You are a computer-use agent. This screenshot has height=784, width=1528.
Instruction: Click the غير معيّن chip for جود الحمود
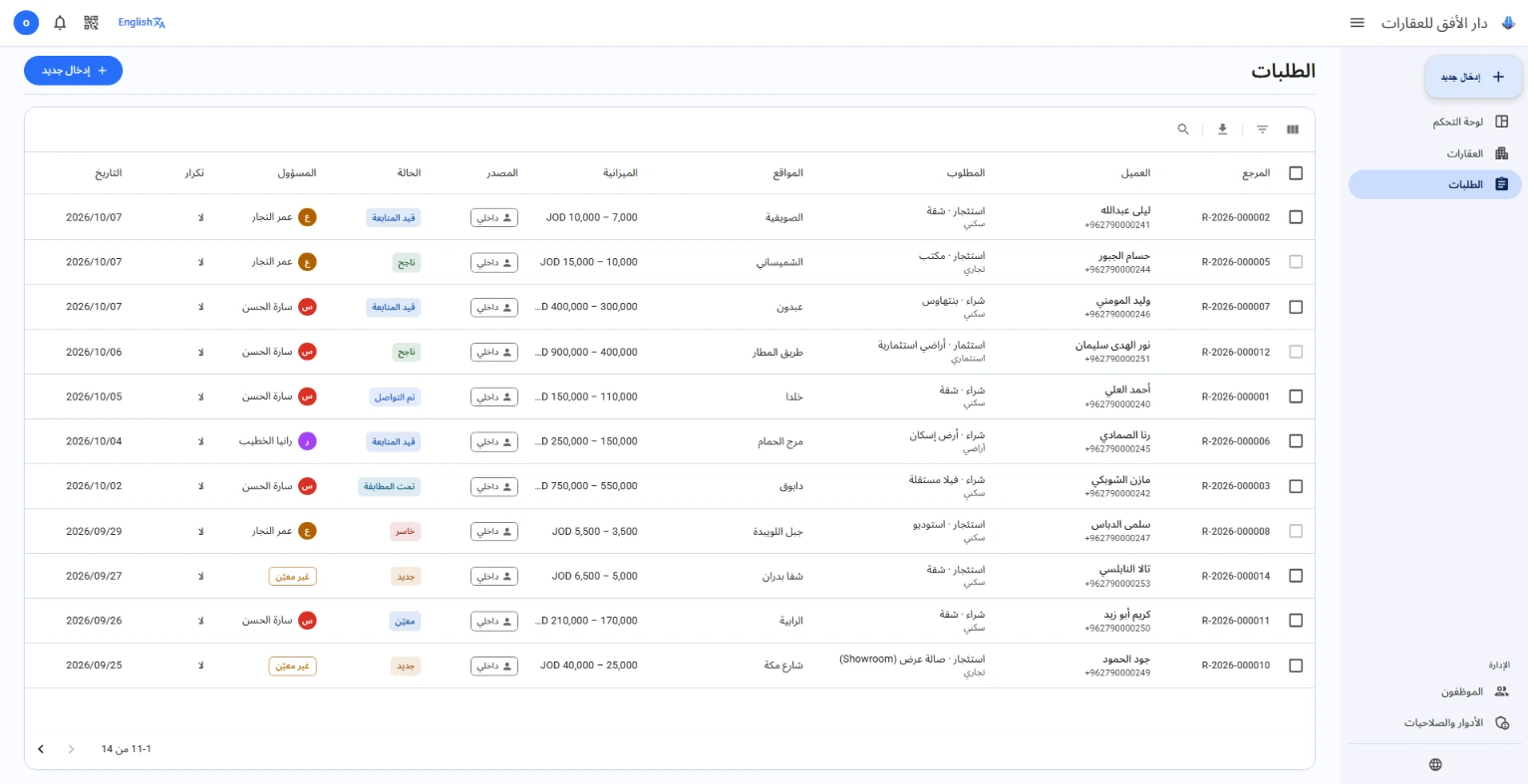(293, 666)
